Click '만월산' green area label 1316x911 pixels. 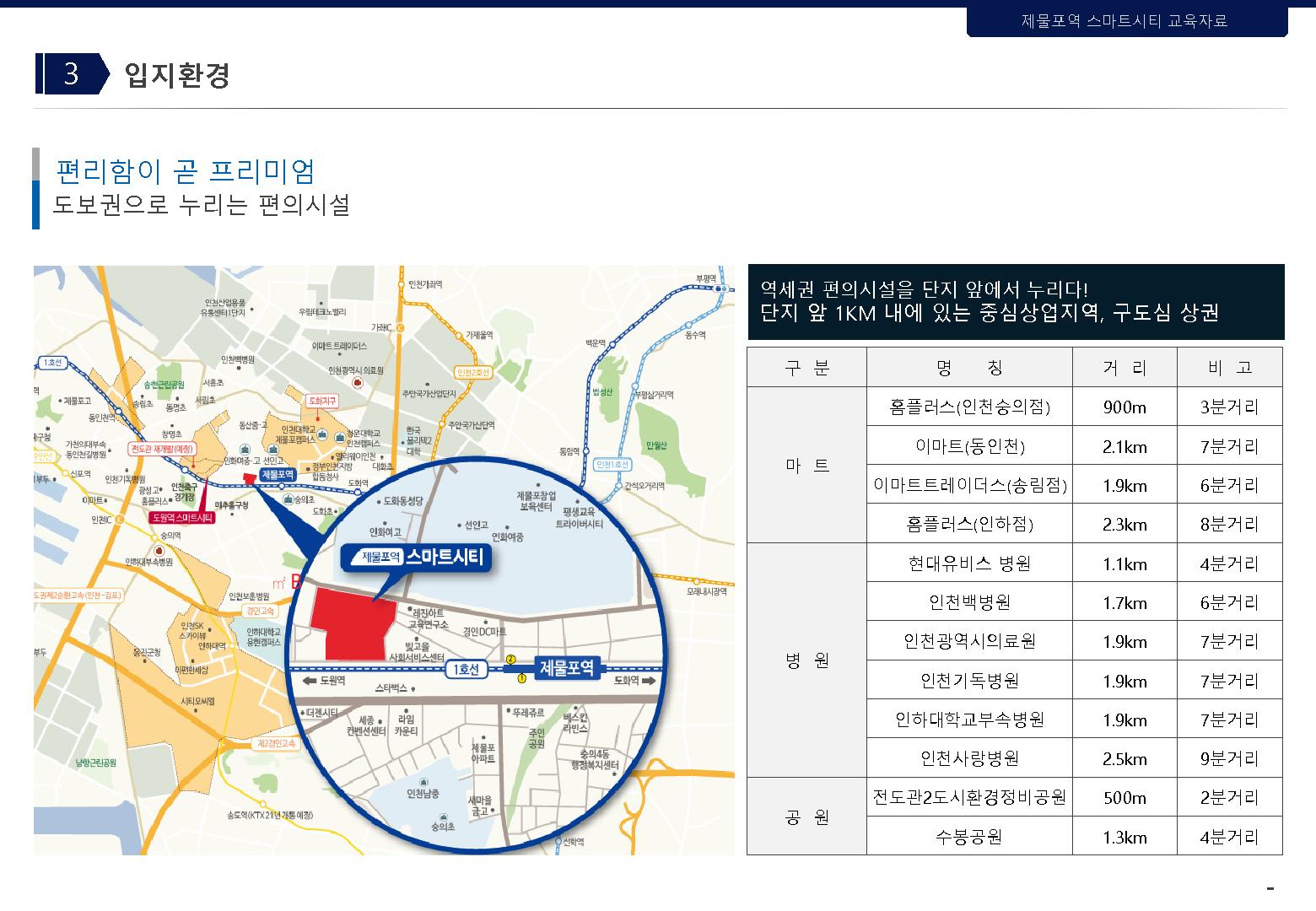point(656,445)
